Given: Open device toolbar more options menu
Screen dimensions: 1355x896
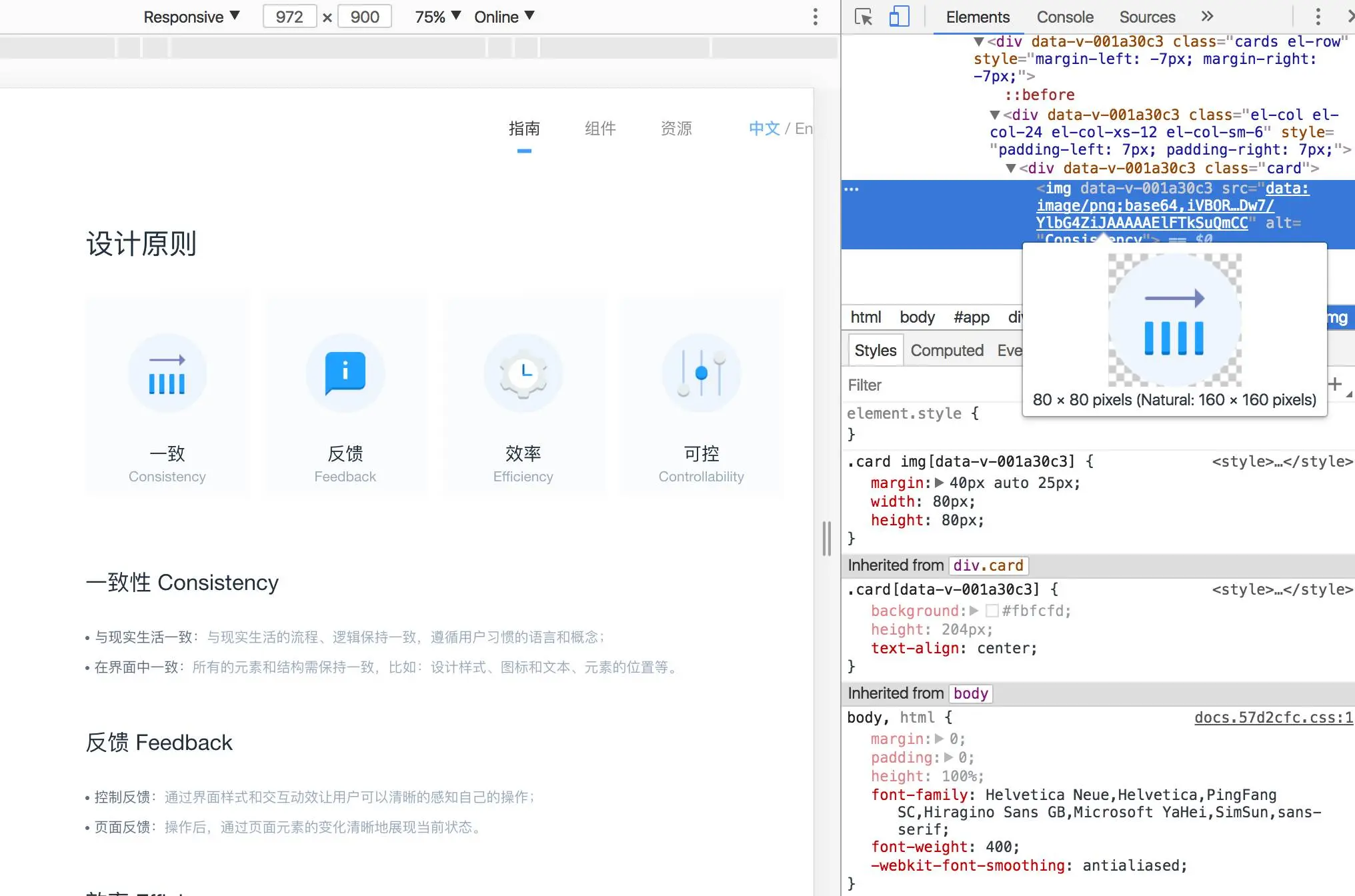Looking at the screenshot, I should (815, 17).
